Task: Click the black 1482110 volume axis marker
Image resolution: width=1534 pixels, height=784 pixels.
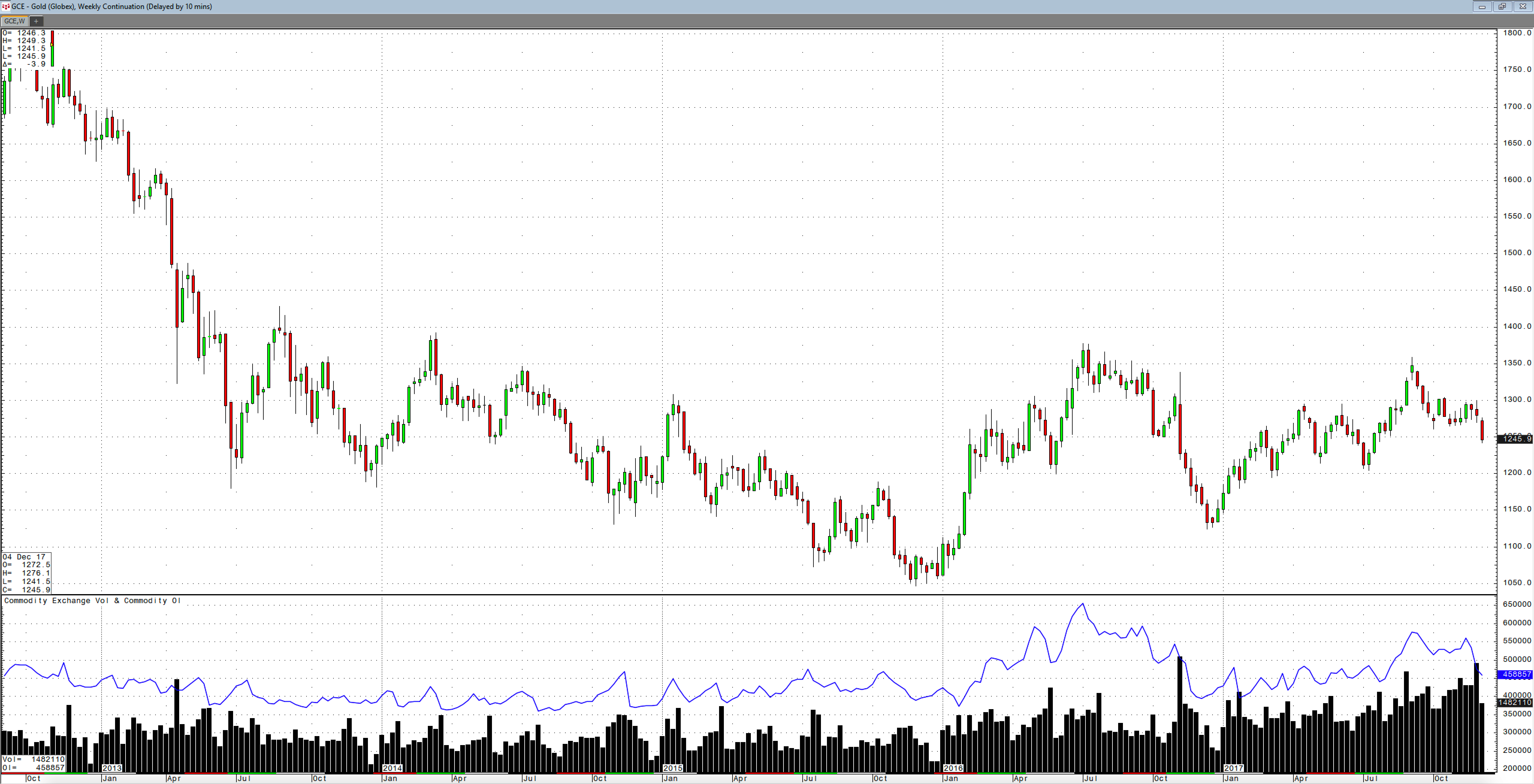Action: click(x=1515, y=703)
